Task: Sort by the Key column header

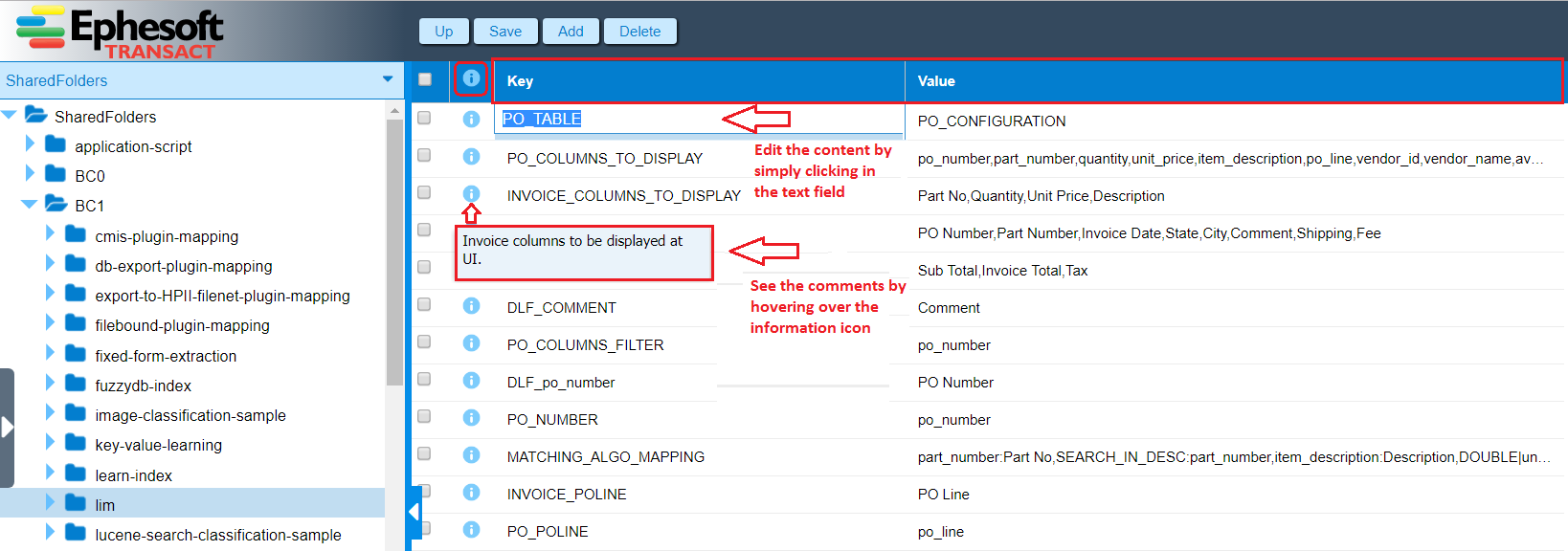Action: tap(699, 81)
